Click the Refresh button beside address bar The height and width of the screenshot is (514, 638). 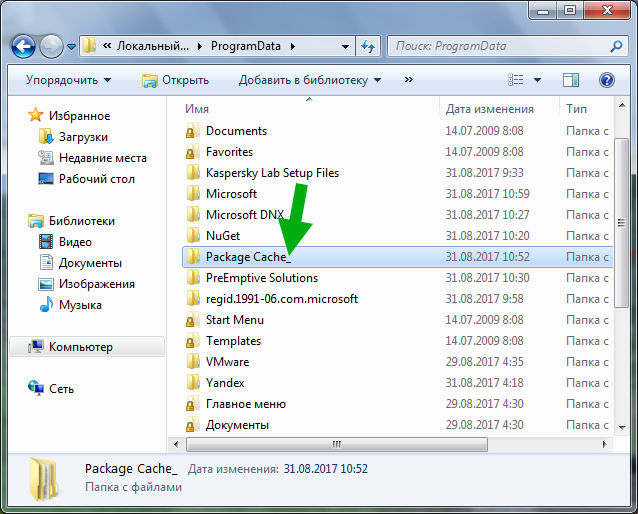click(x=368, y=46)
